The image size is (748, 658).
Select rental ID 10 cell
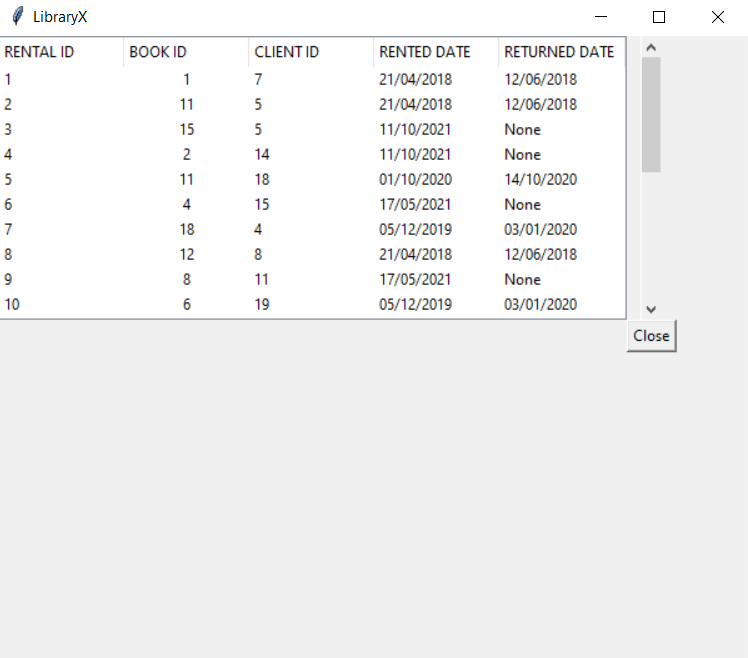coord(12,304)
